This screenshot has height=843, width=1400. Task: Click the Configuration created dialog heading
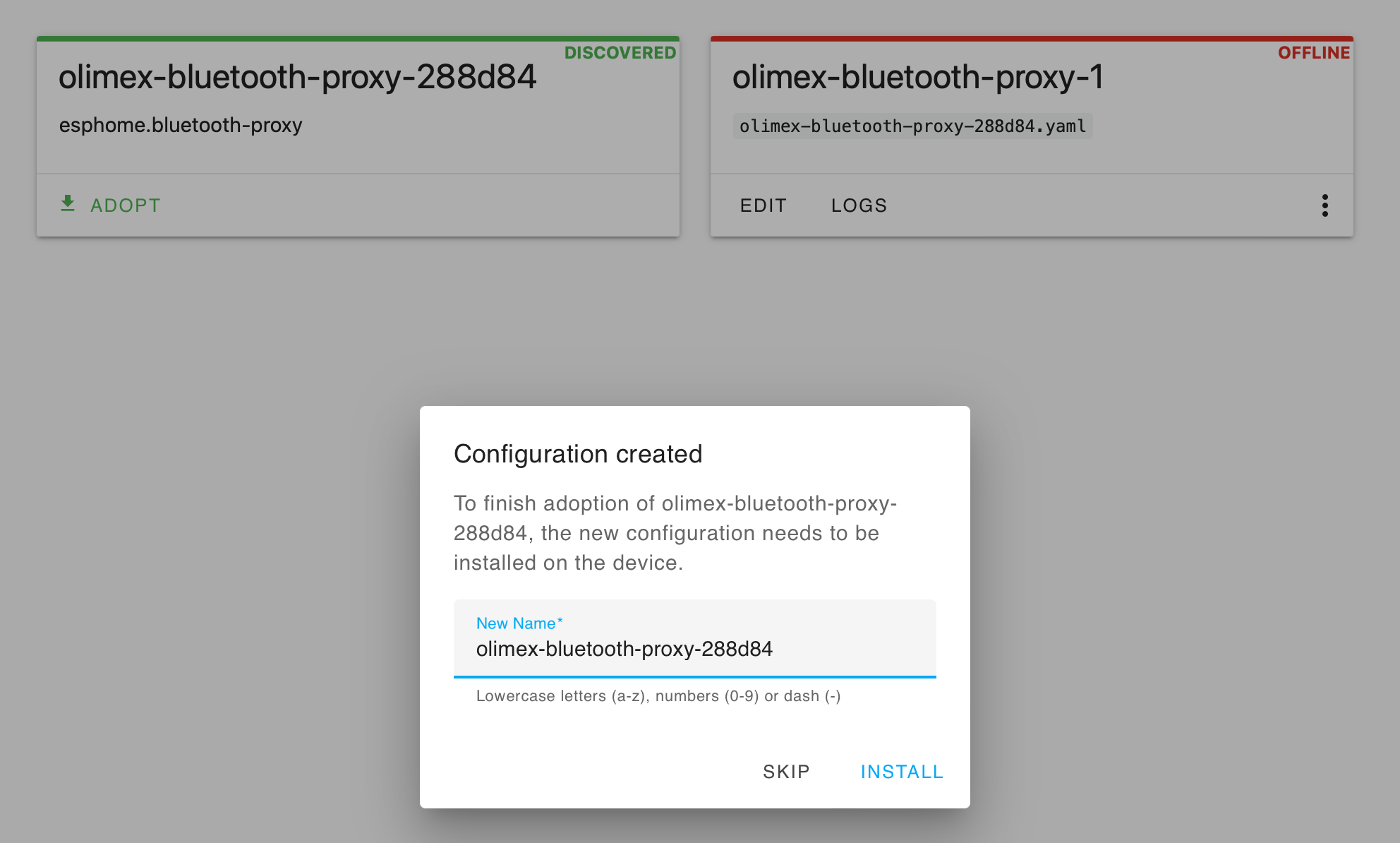[578, 454]
